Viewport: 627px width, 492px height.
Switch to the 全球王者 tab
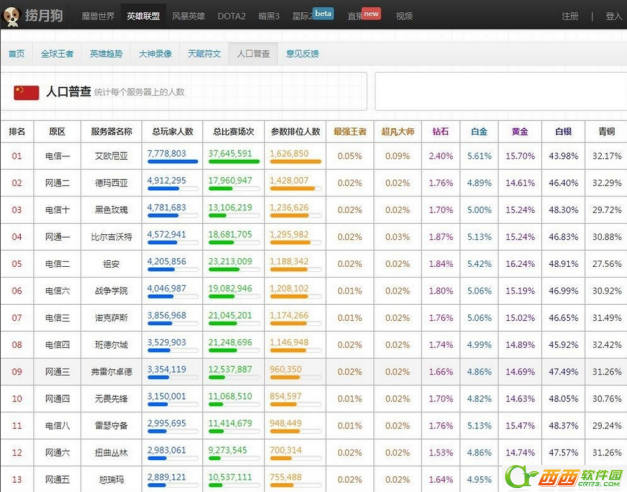(57, 53)
